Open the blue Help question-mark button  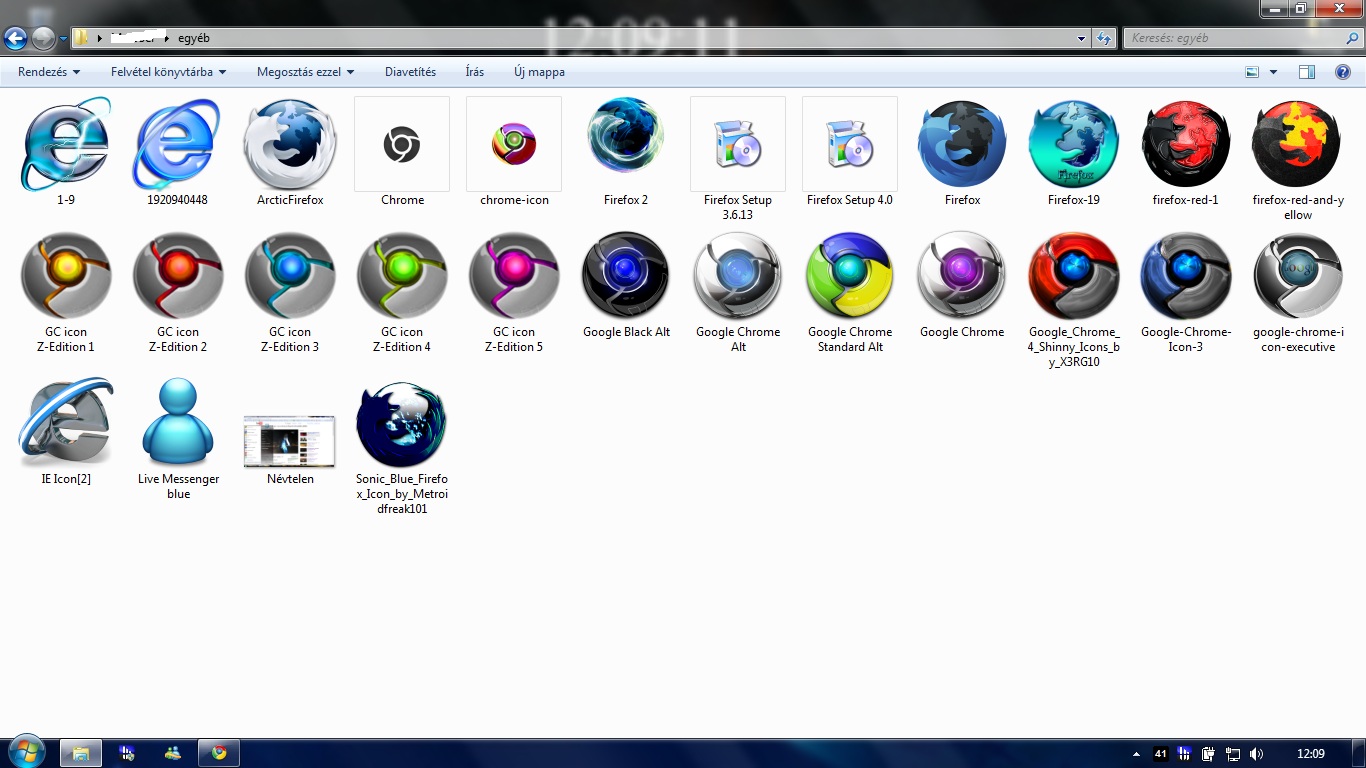1343,72
